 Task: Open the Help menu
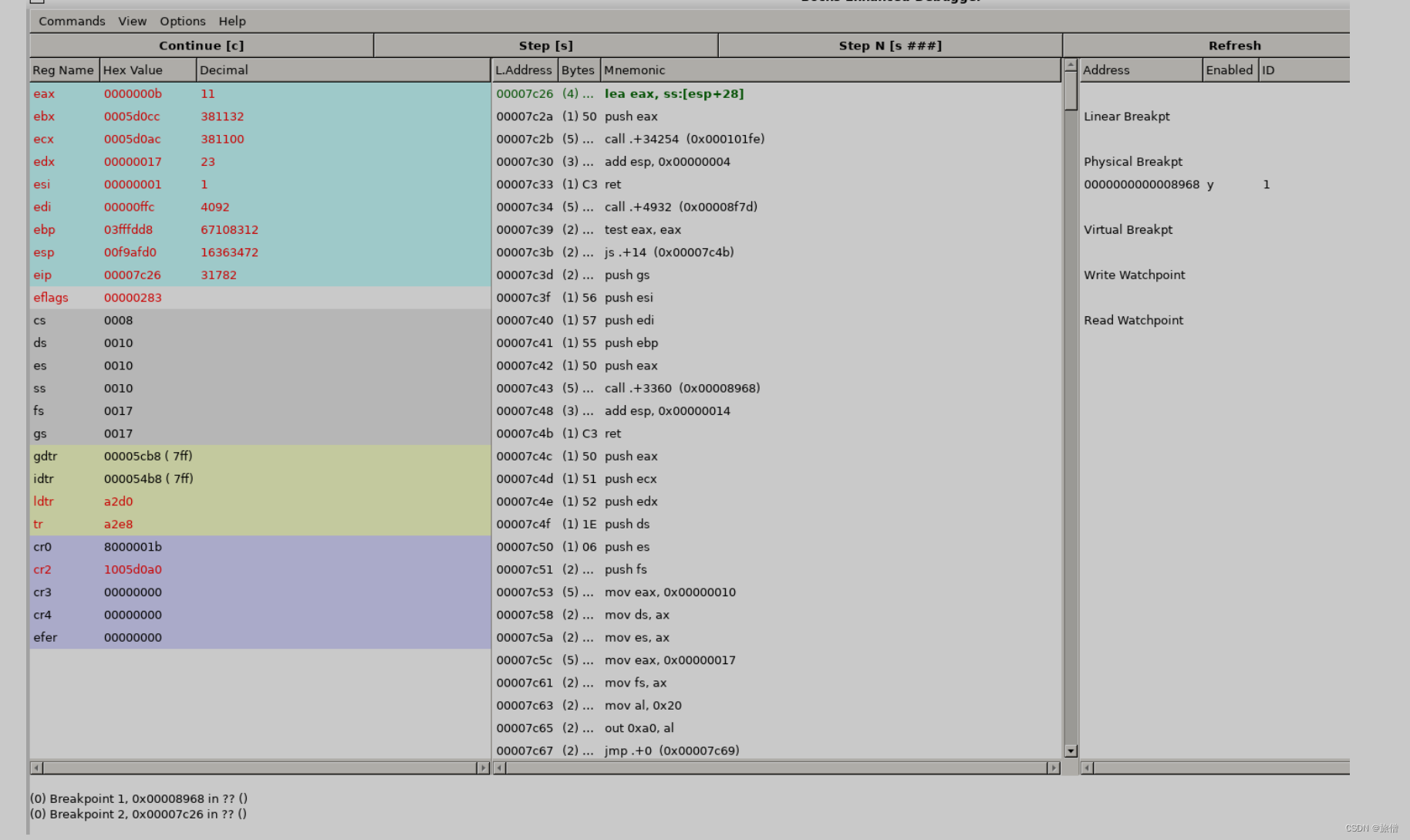231,21
